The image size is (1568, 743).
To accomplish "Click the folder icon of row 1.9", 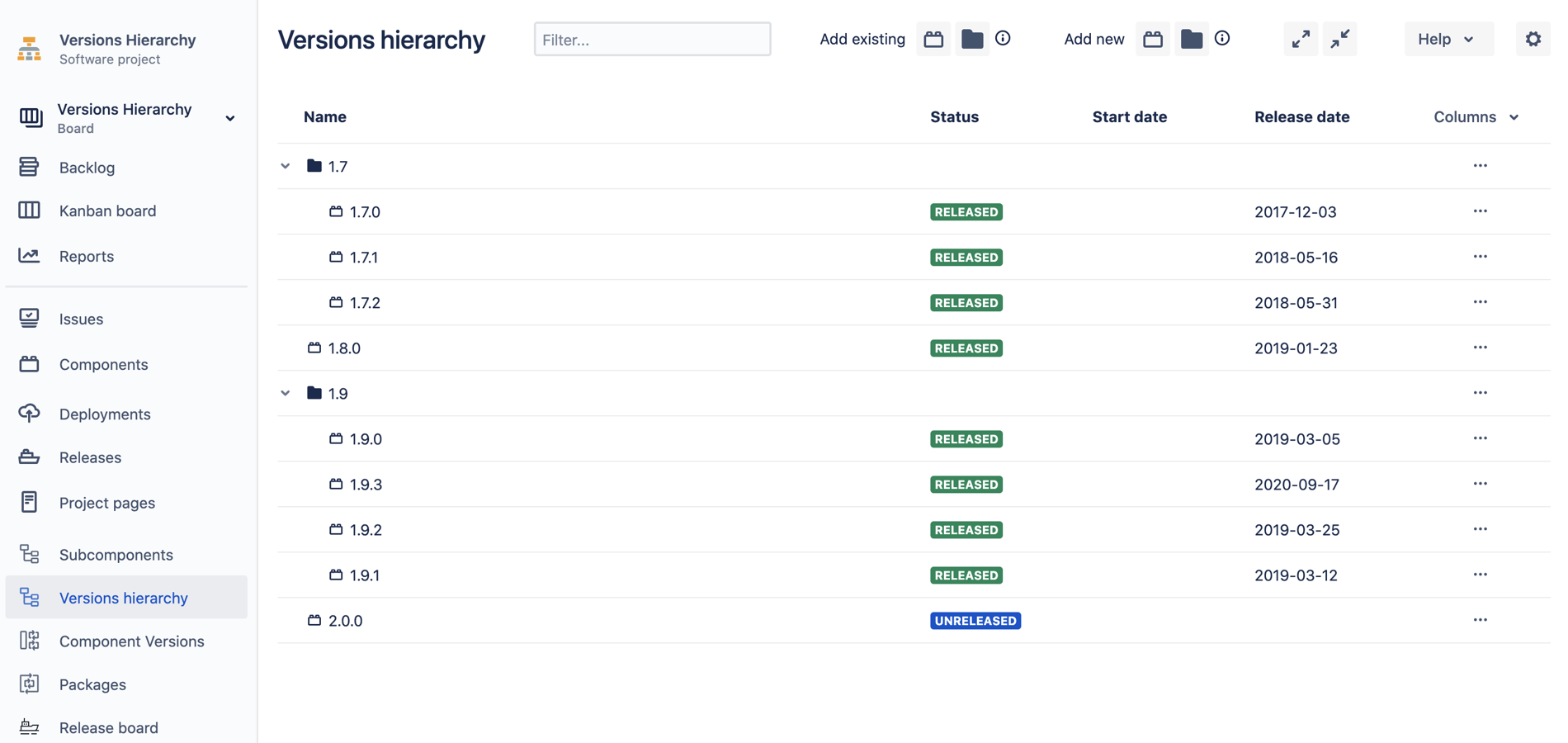I will pos(314,393).
